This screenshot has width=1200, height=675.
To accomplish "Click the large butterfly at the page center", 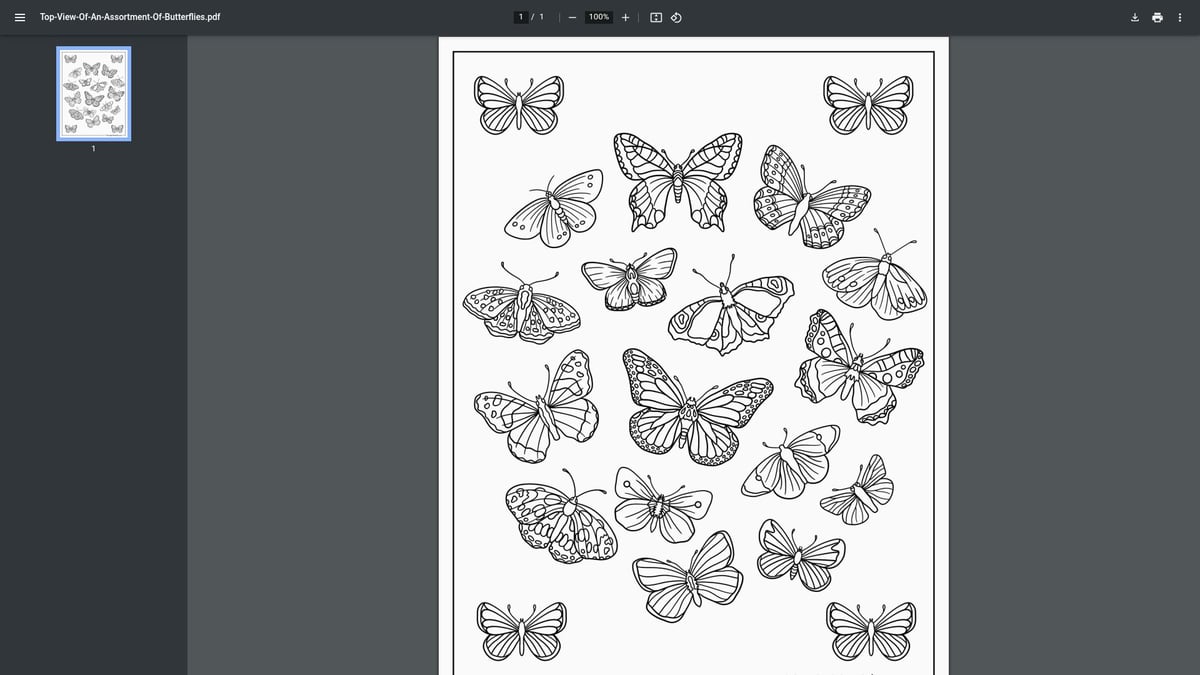I will tap(690, 410).
